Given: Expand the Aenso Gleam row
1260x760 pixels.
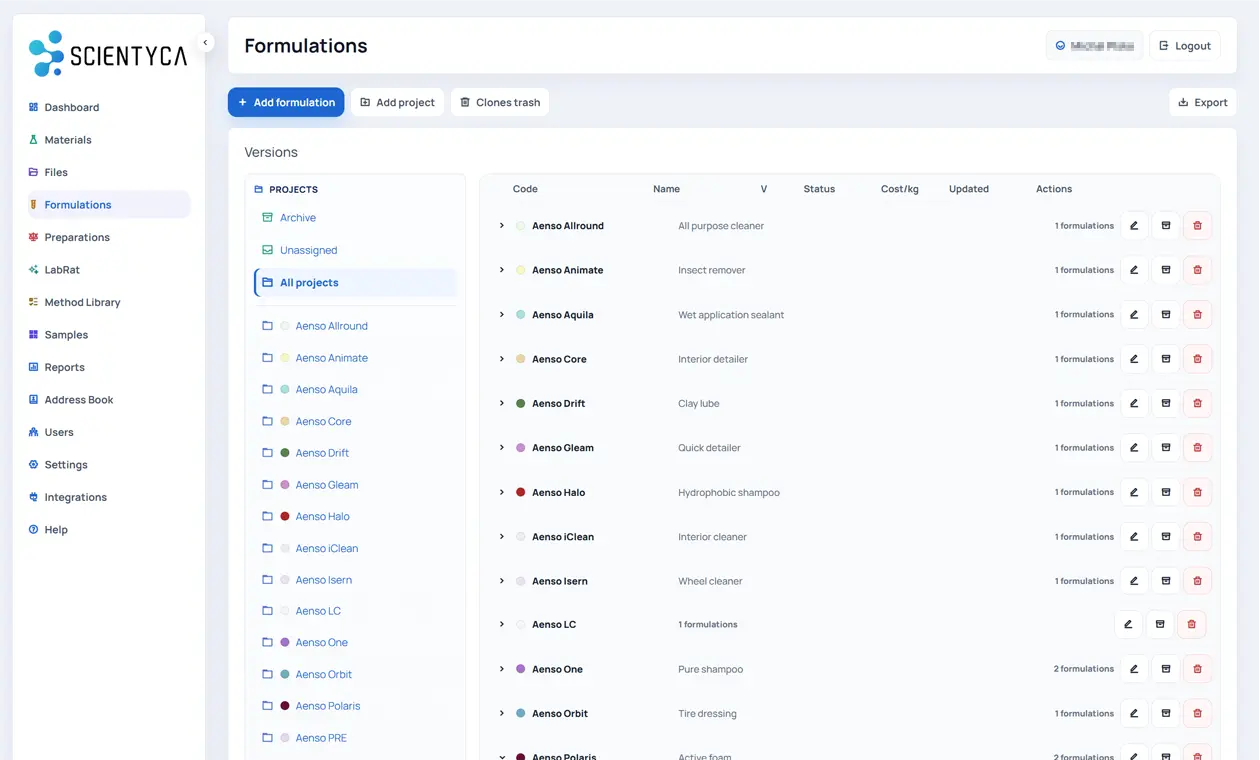Looking at the screenshot, I should click(502, 448).
